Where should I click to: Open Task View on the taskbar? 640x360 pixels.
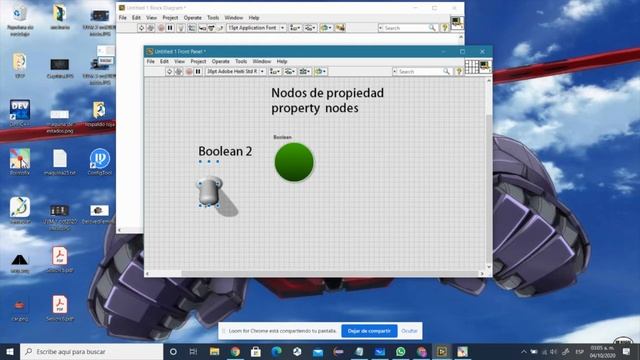[x=193, y=351]
